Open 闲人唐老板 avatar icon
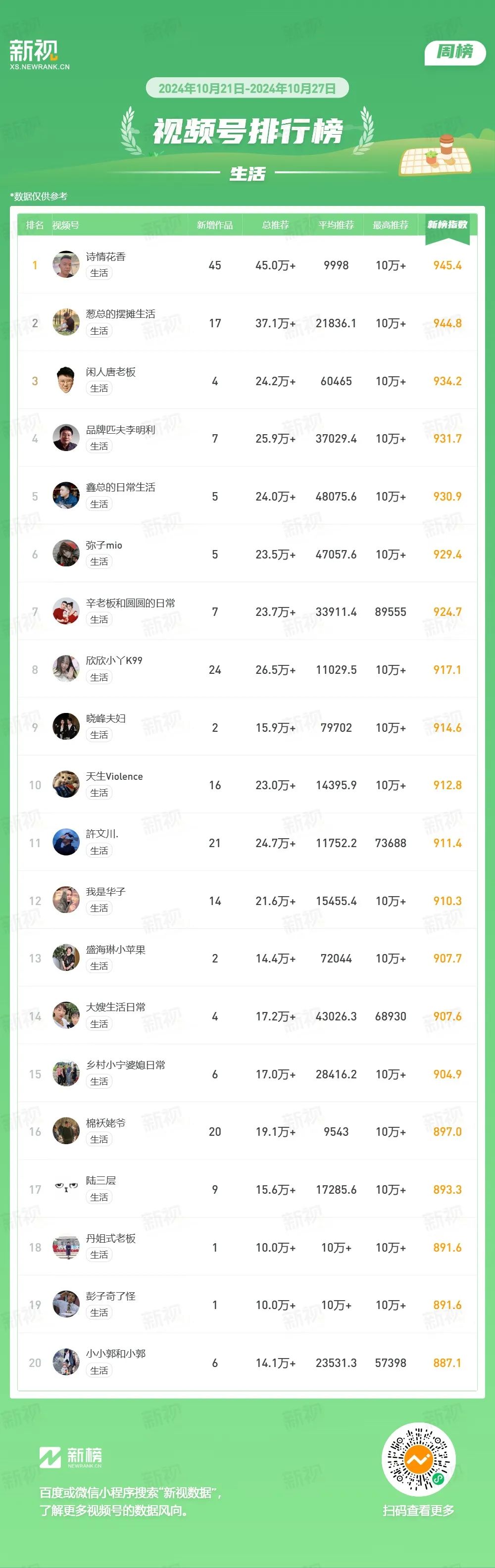This screenshot has height=1568, width=495. [x=66, y=380]
